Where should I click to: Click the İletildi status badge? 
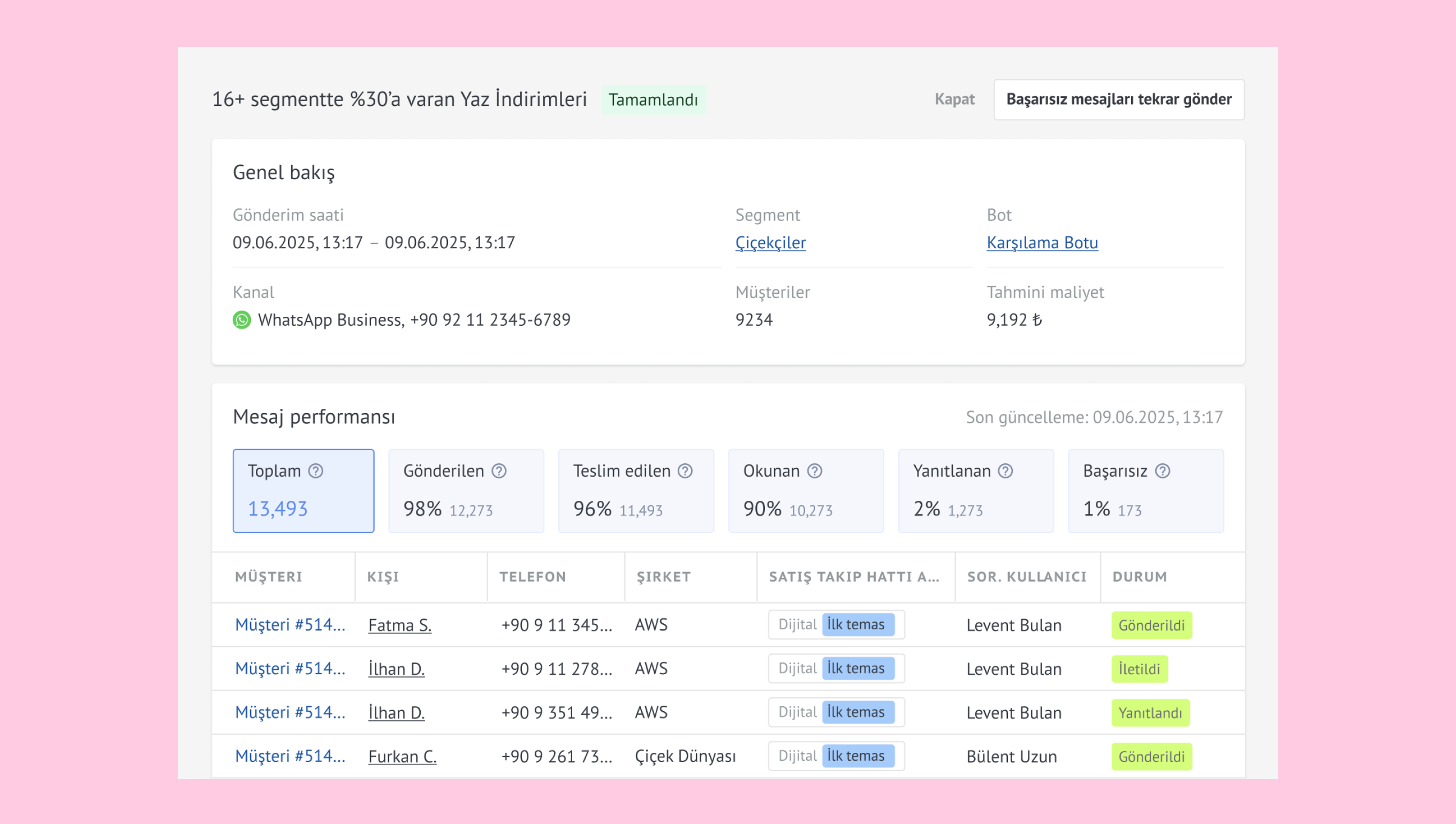coord(1139,669)
